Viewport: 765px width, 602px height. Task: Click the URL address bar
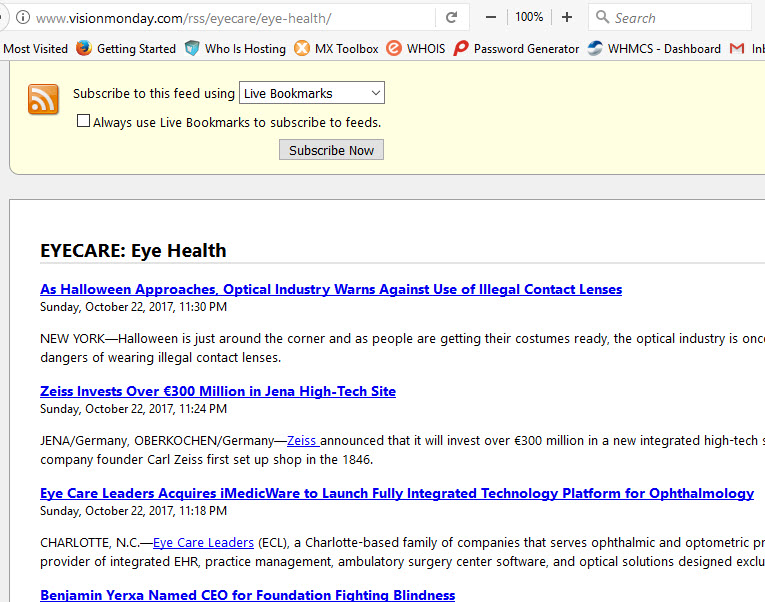tap(234, 18)
